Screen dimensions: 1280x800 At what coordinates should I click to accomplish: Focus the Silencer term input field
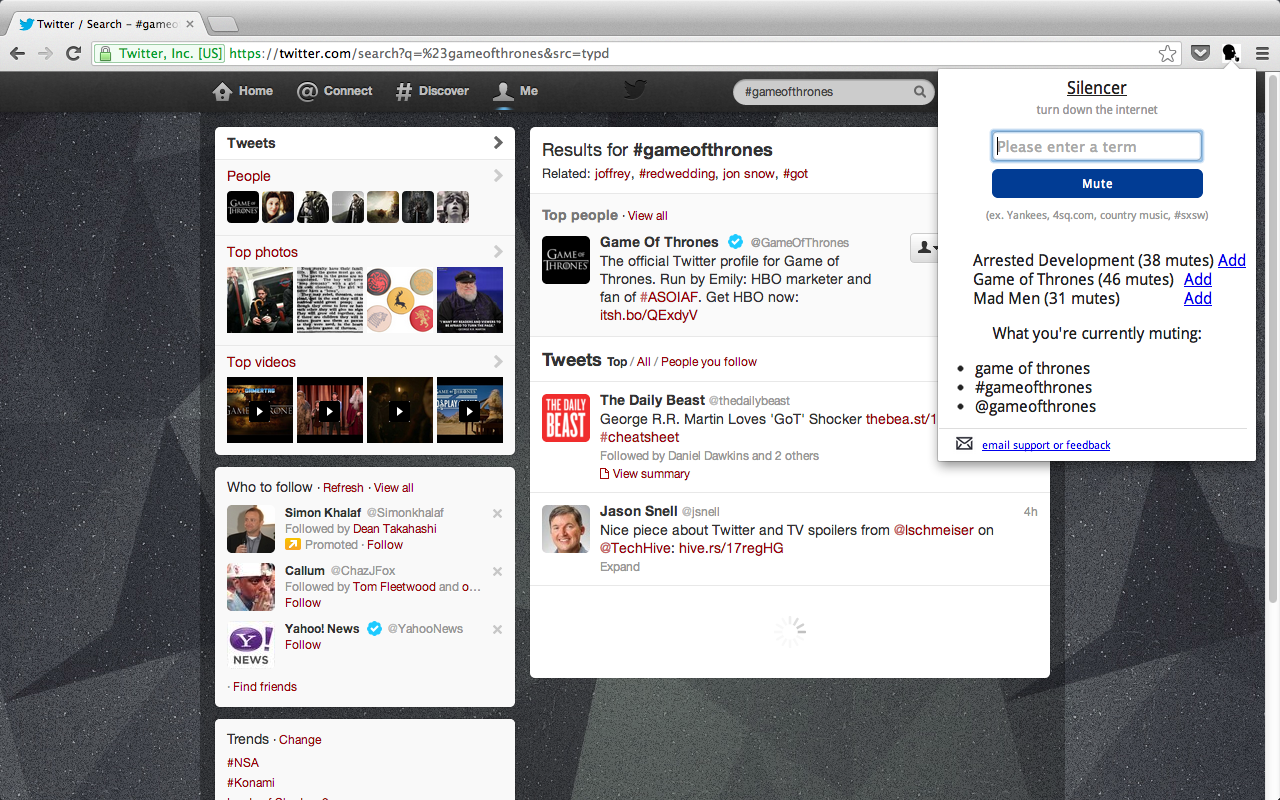click(x=1097, y=147)
